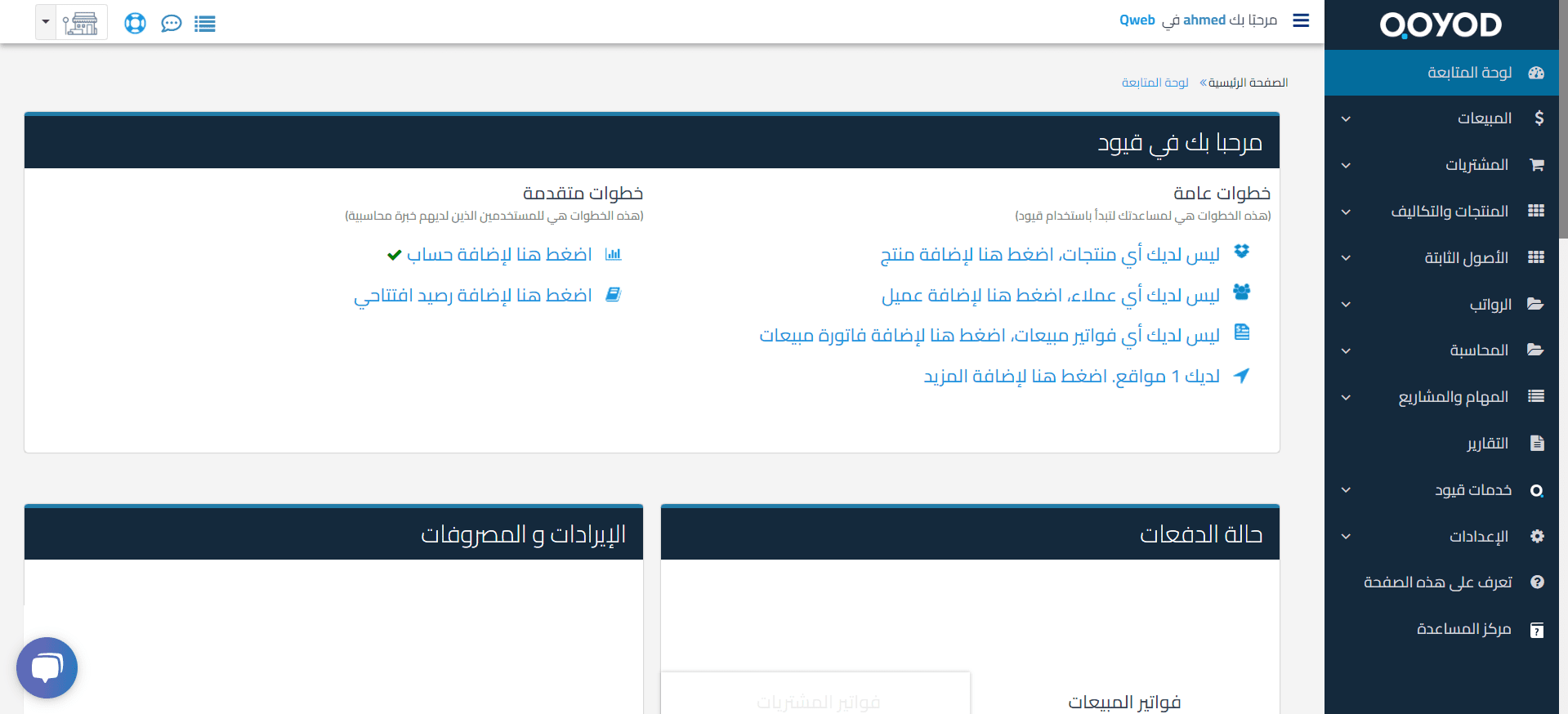
Task: Open التقارير sidebar menu item
Action: coord(1441,443)
